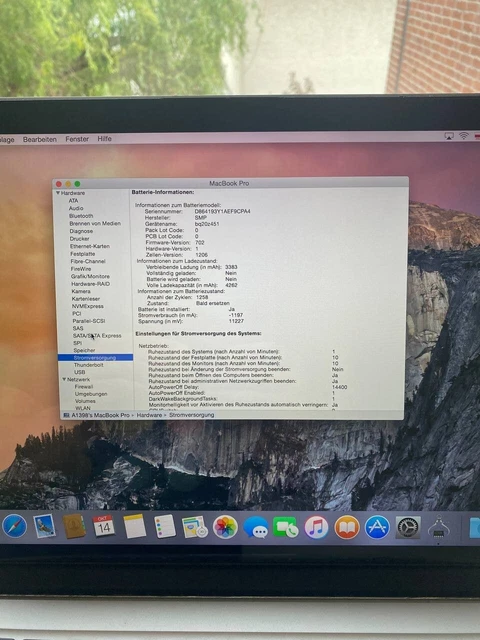Click Hardware in the path bar
The height and width of the screenshot is (640, 480).
[149, 415]
